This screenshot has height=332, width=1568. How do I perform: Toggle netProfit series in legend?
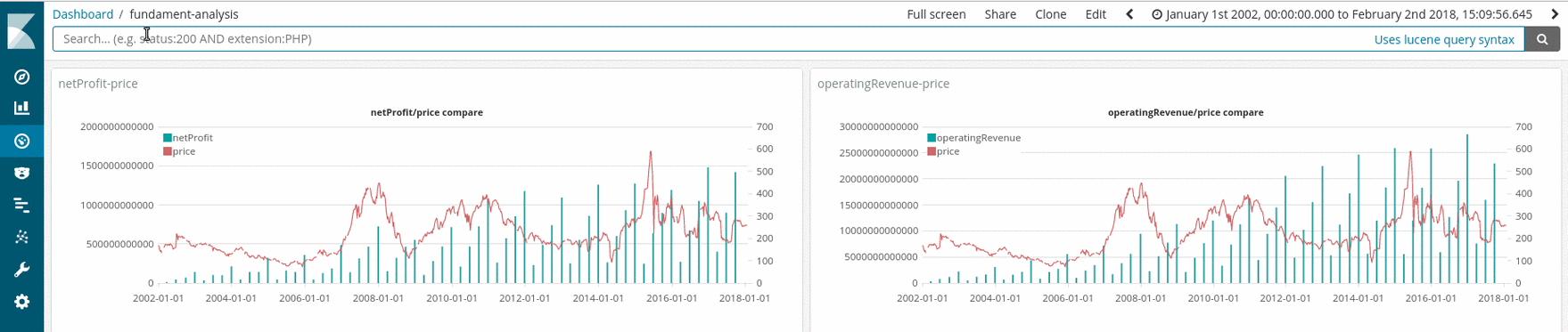[188, 138]
